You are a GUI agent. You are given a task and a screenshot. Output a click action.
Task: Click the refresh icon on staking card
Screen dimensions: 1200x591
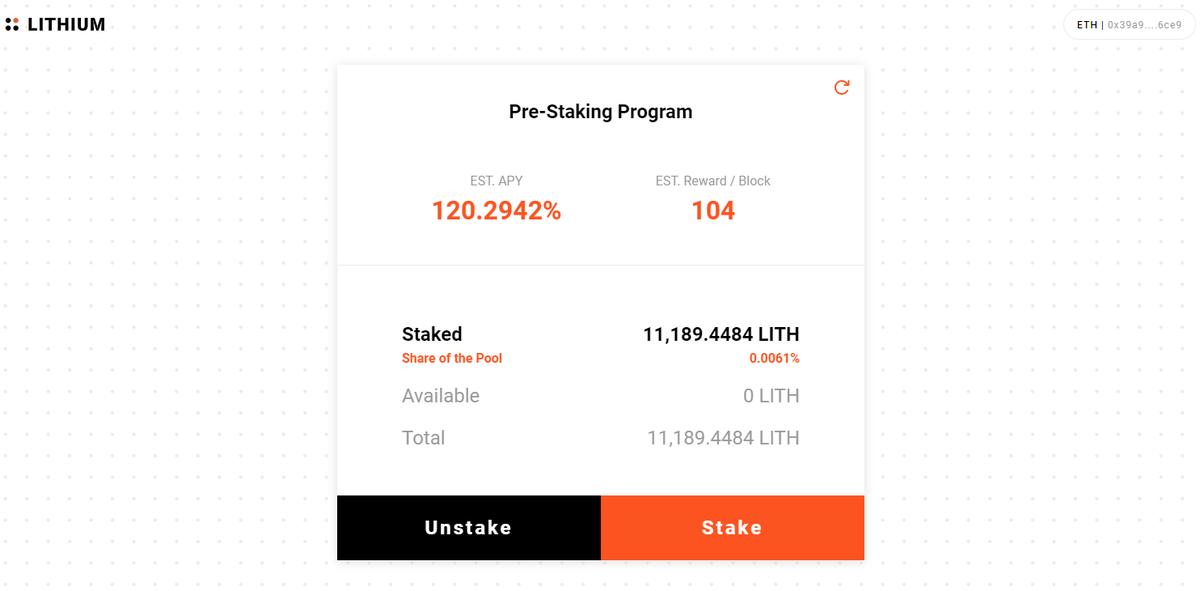(842, 87)
